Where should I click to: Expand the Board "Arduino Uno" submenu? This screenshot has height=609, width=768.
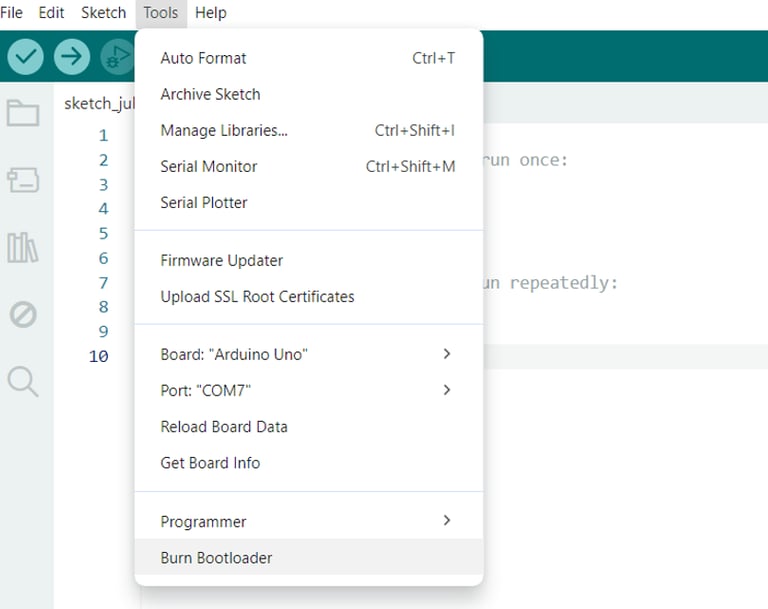coord(309,354)
